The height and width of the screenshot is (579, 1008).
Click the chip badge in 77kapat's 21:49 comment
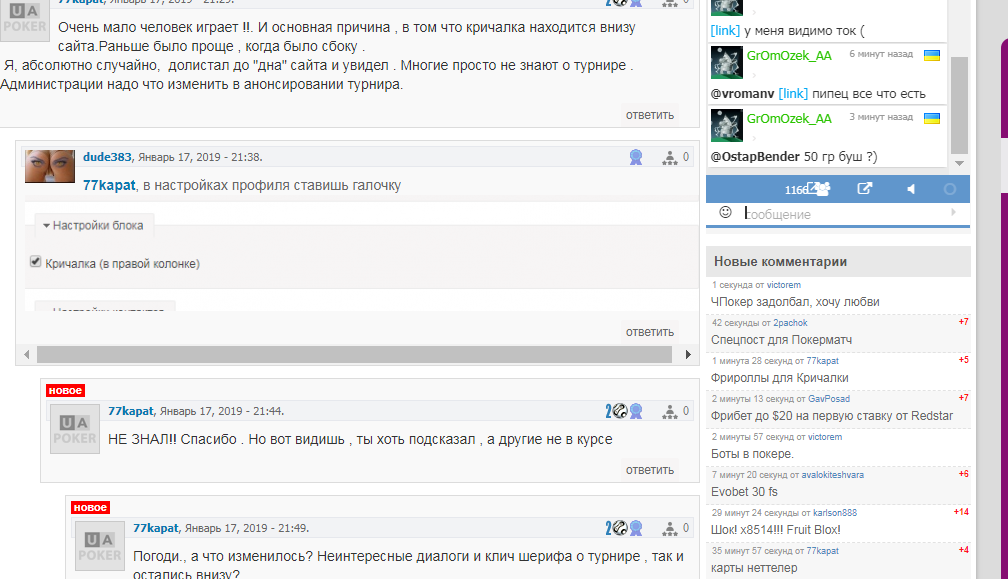coord(620,528)
